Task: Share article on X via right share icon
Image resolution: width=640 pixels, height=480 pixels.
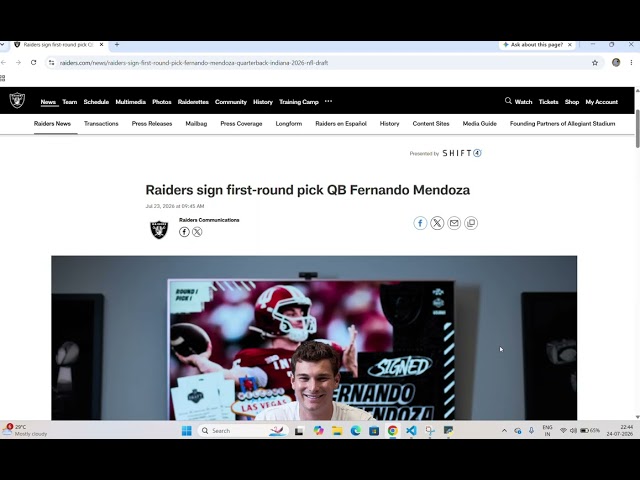Action: pyautogui.click(x=437, y=223)
